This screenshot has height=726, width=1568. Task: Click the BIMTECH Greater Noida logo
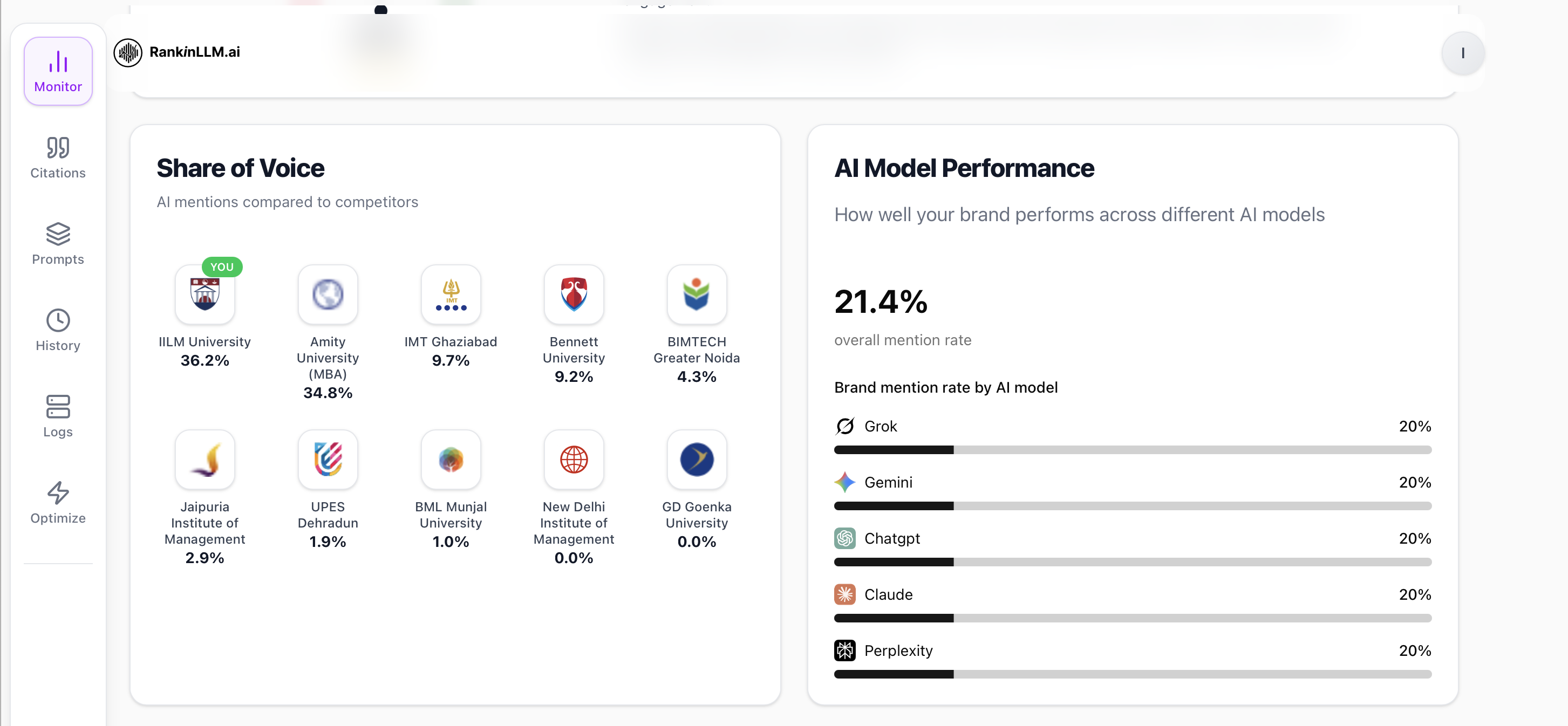pyautogui.click(x=697, y=294)
